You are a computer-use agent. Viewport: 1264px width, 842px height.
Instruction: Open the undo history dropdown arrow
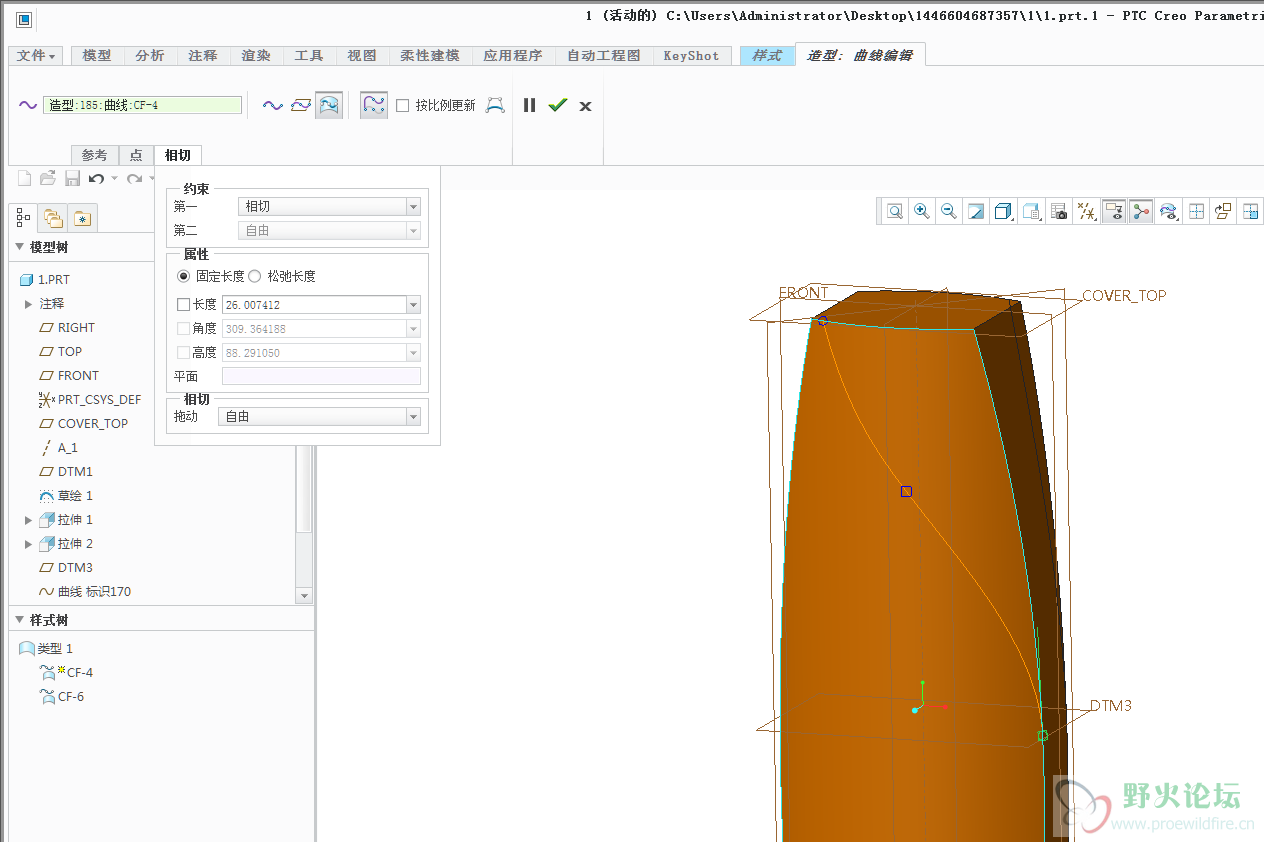(x=114, y=178)
